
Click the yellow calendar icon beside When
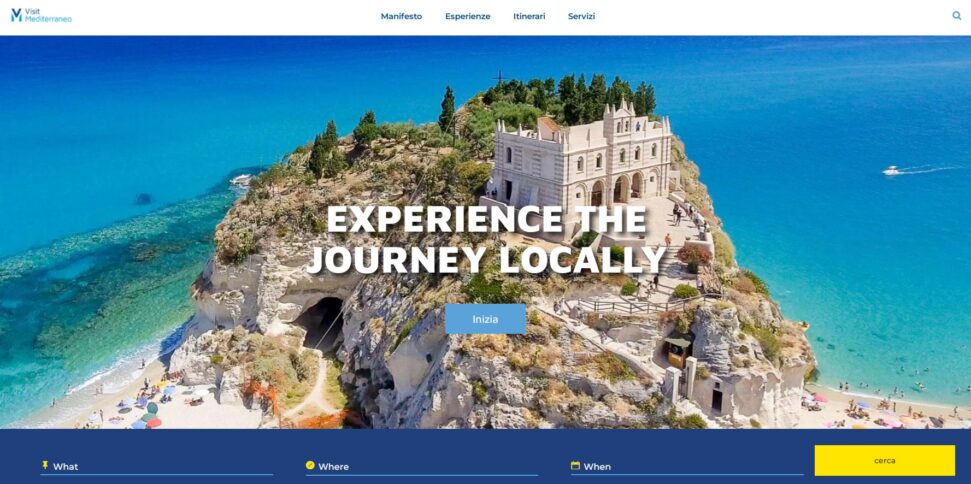point(575,465)
